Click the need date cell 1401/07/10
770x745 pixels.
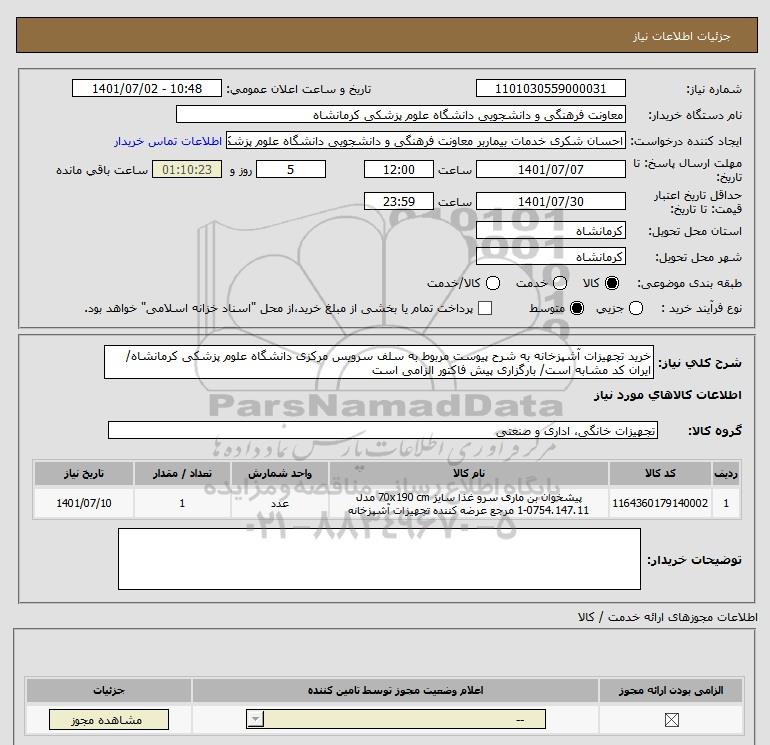pos(83,503)
